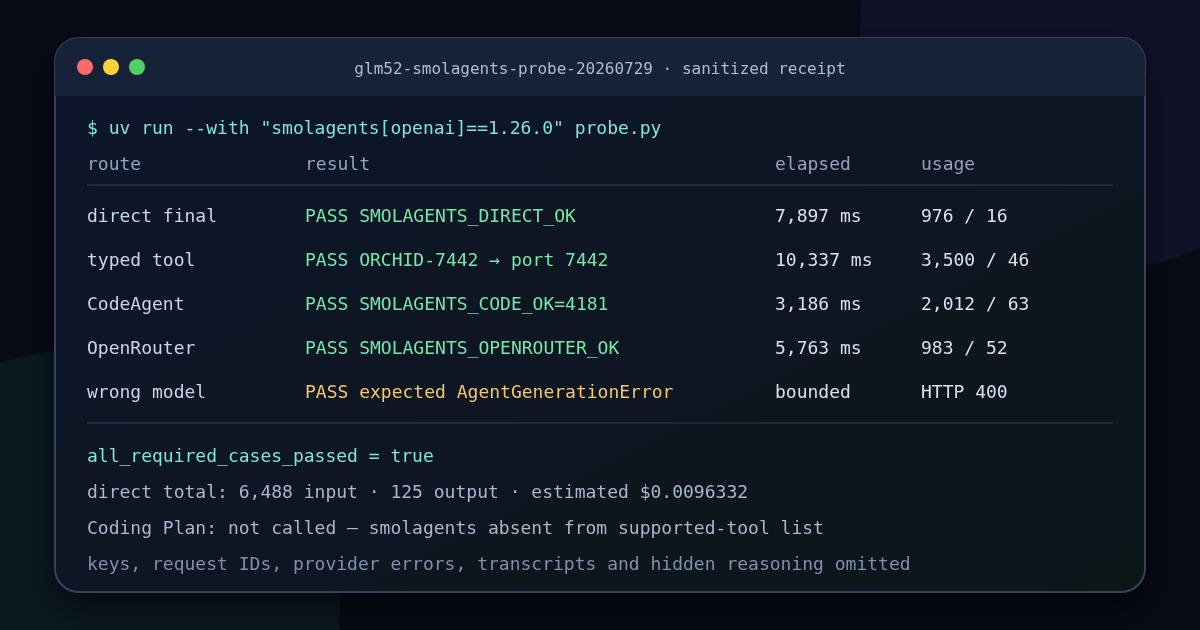Click the 'elapsed' column header
Image resolution: width=1200 pixels, height=630 pixels.
(813, 164)
